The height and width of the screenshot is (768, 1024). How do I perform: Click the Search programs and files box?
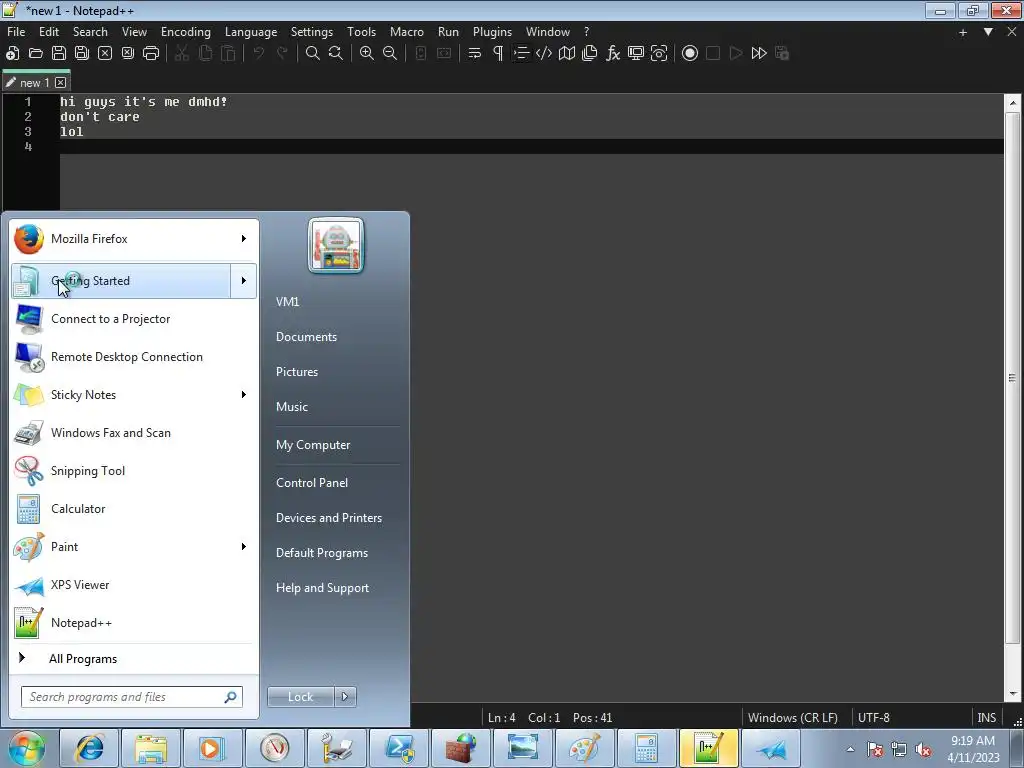131,697
